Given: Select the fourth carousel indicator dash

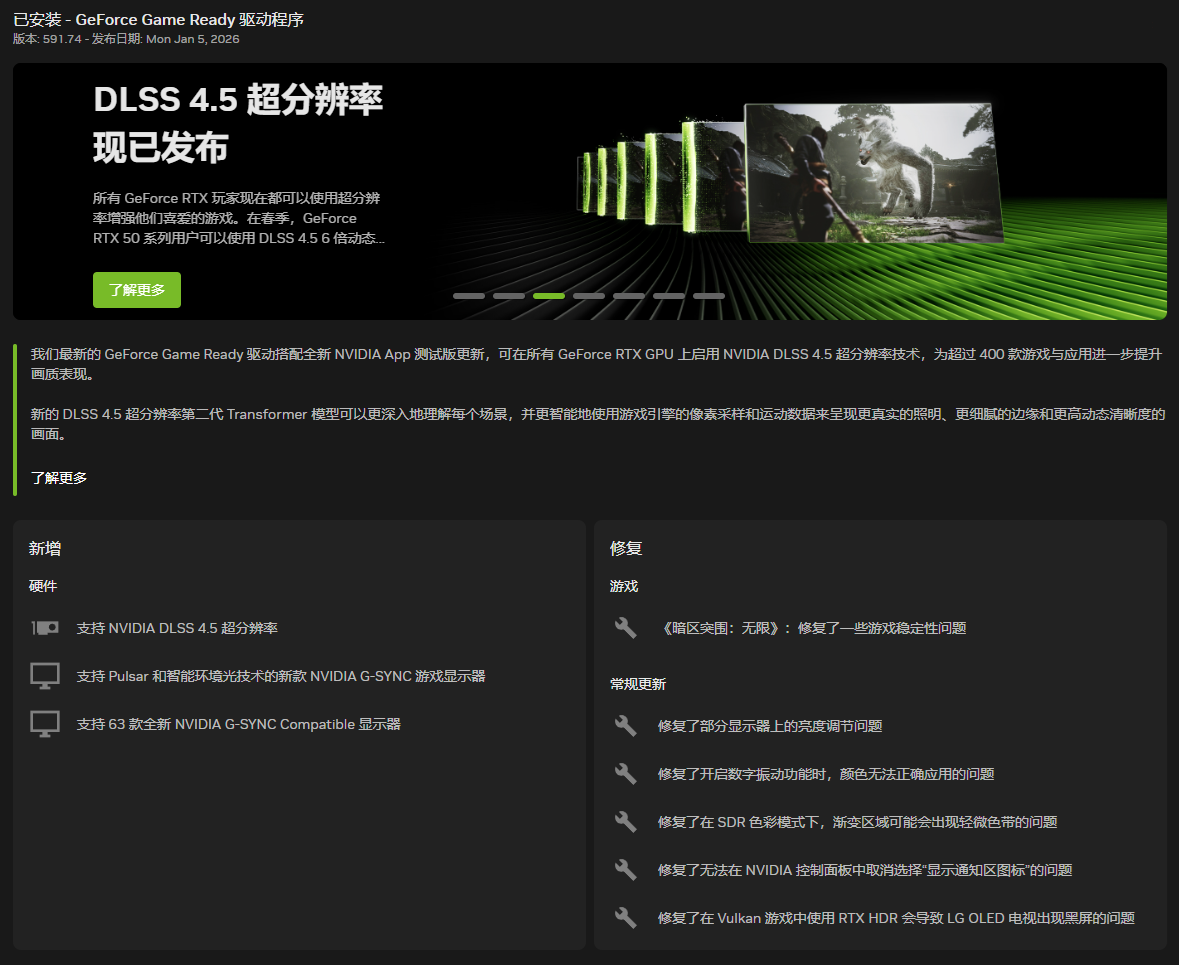Looking at the screenshot, I should coord(589,296).
